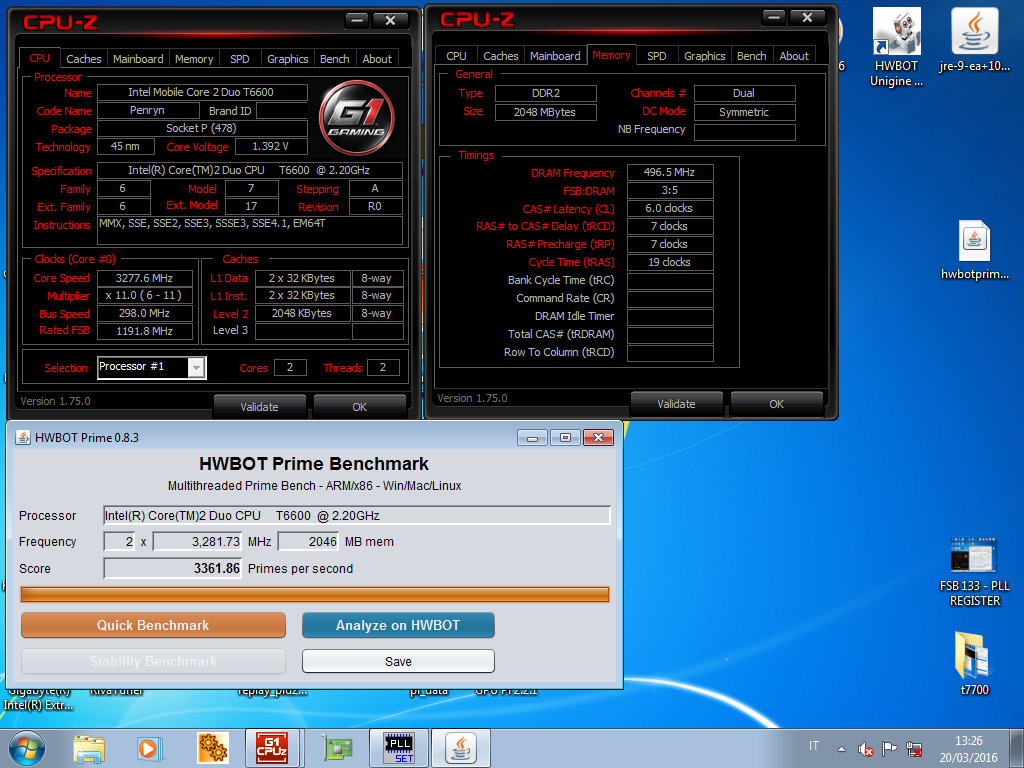Select SPD tab in right CPU-Z window
This screenshot has width=1024, height=768.
pyautogui.click(x=656, y=56)
